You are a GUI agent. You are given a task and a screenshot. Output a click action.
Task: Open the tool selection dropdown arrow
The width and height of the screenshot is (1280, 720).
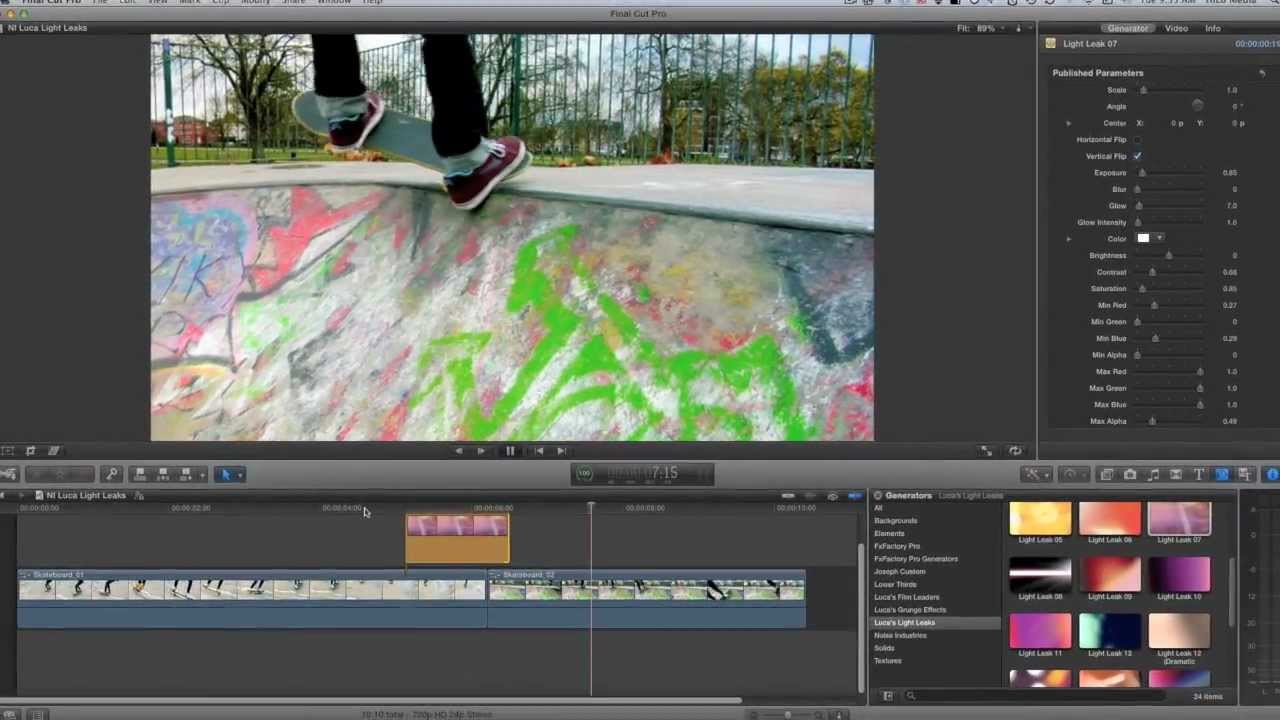[x=240, y=475]
